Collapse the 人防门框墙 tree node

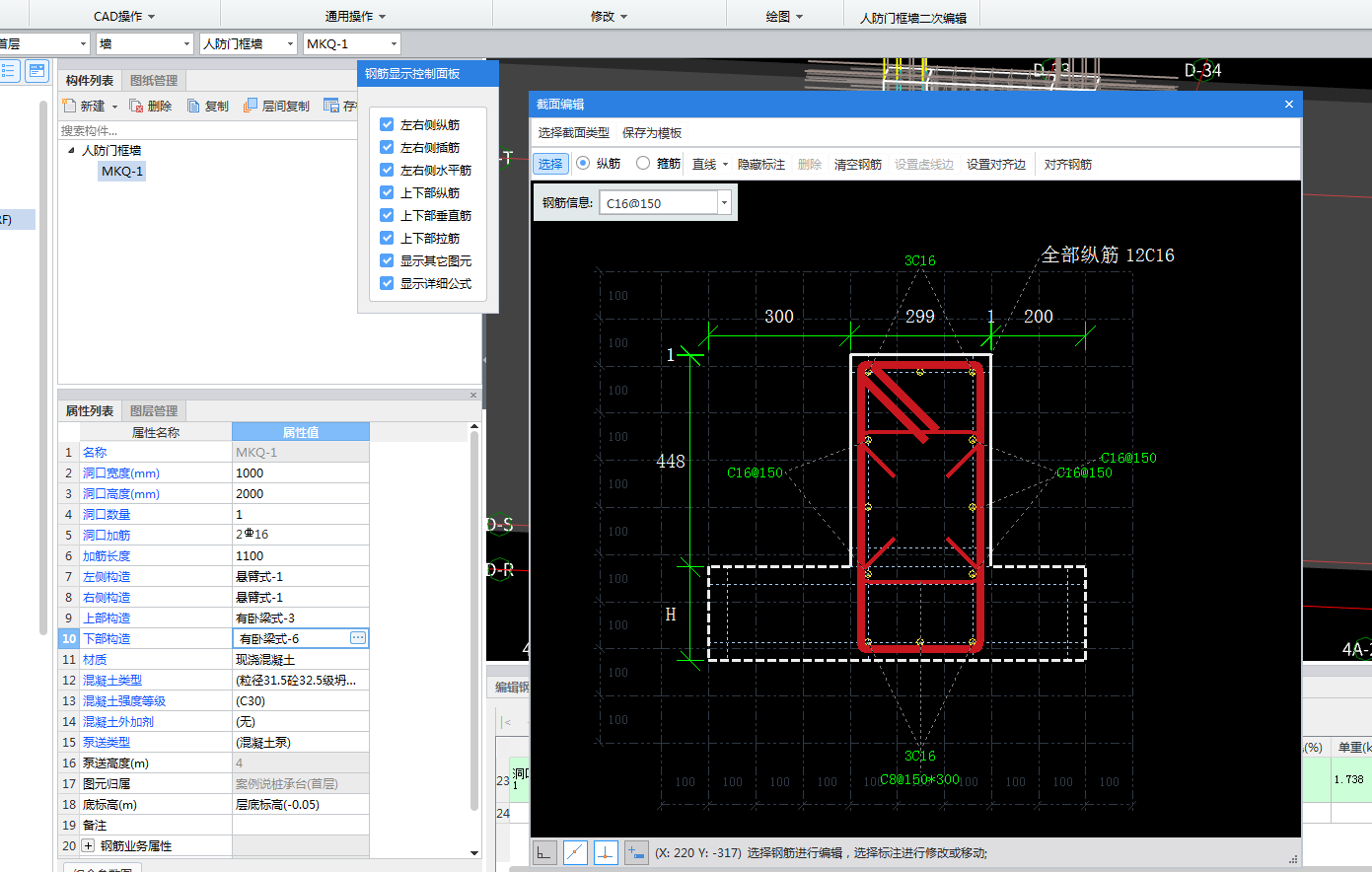click(71, 150)
